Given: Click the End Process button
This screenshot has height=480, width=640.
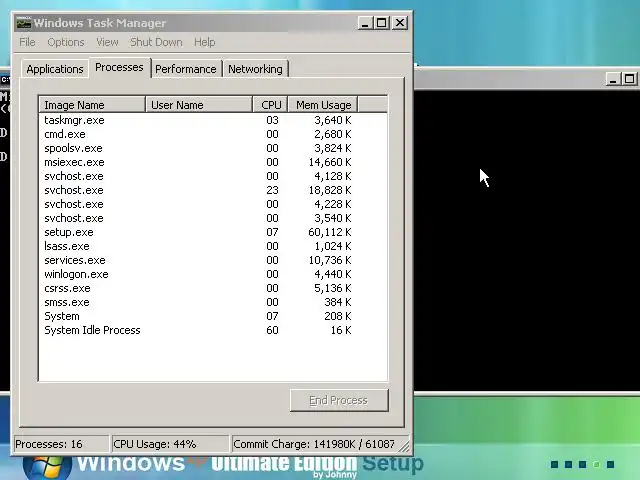Looking at the screenshot, I should 339,400.
